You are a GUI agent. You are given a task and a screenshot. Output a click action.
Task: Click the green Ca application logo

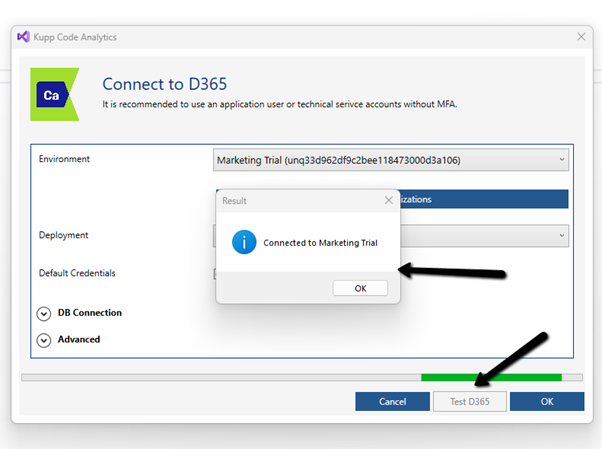click(x=54, y=94)
